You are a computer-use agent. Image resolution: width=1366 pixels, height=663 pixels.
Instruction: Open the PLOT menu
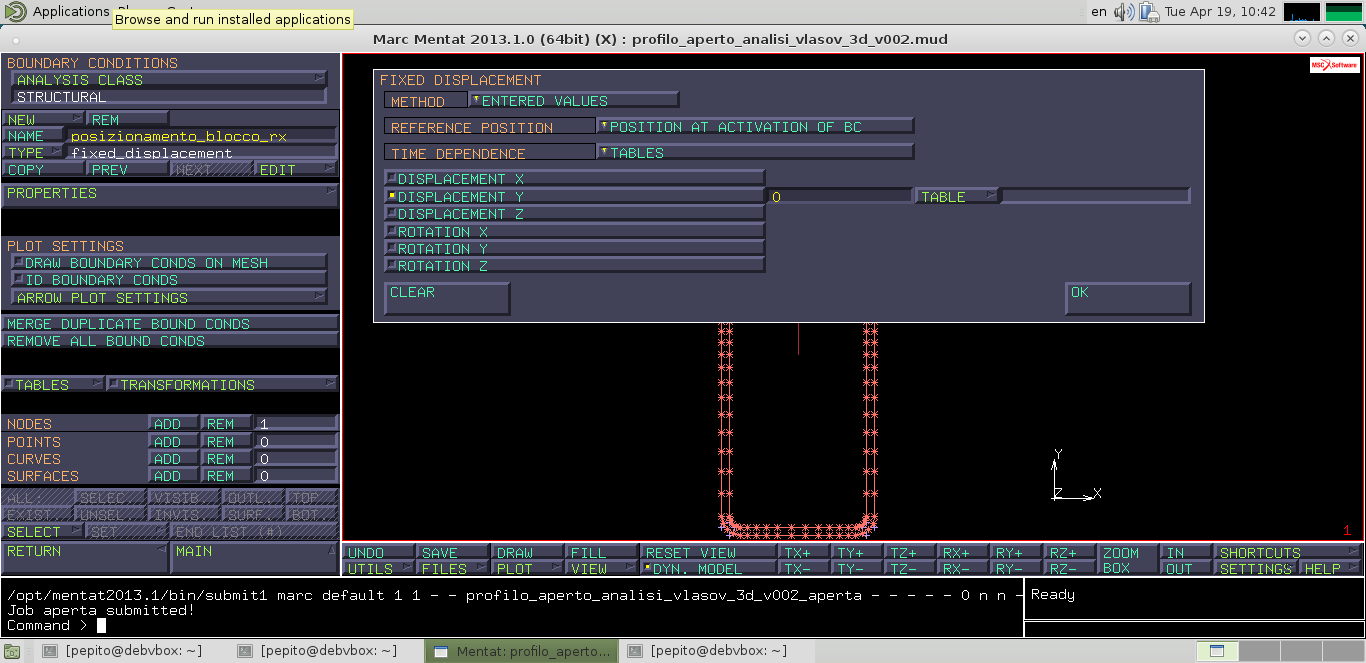pos(528,569)
